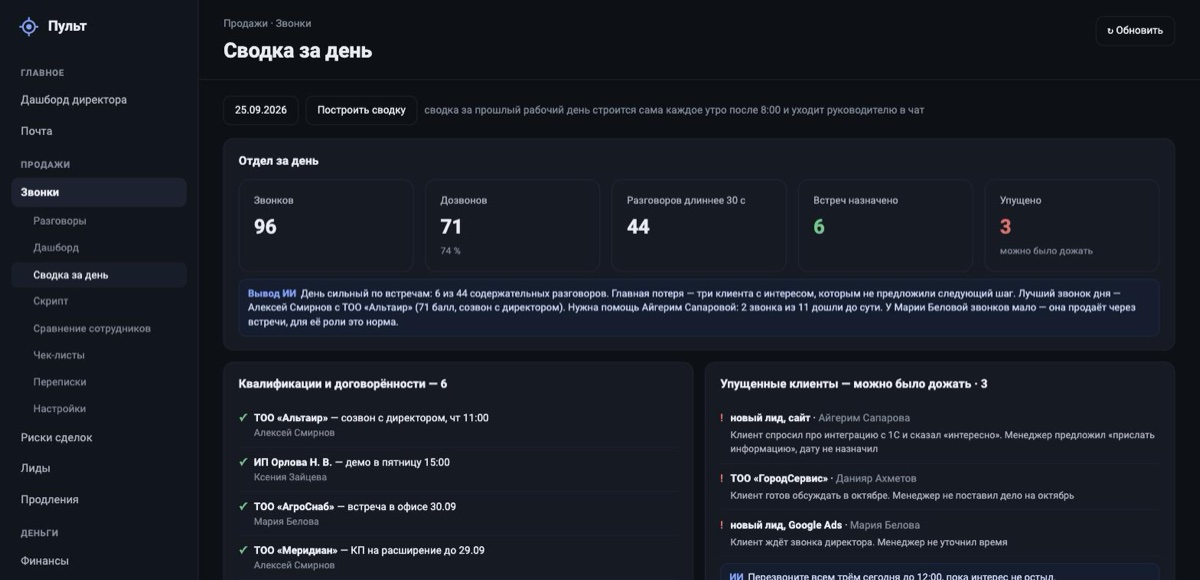Select Сводка за день sidebar item
The image size is (1200, 580).
(99, 275)
